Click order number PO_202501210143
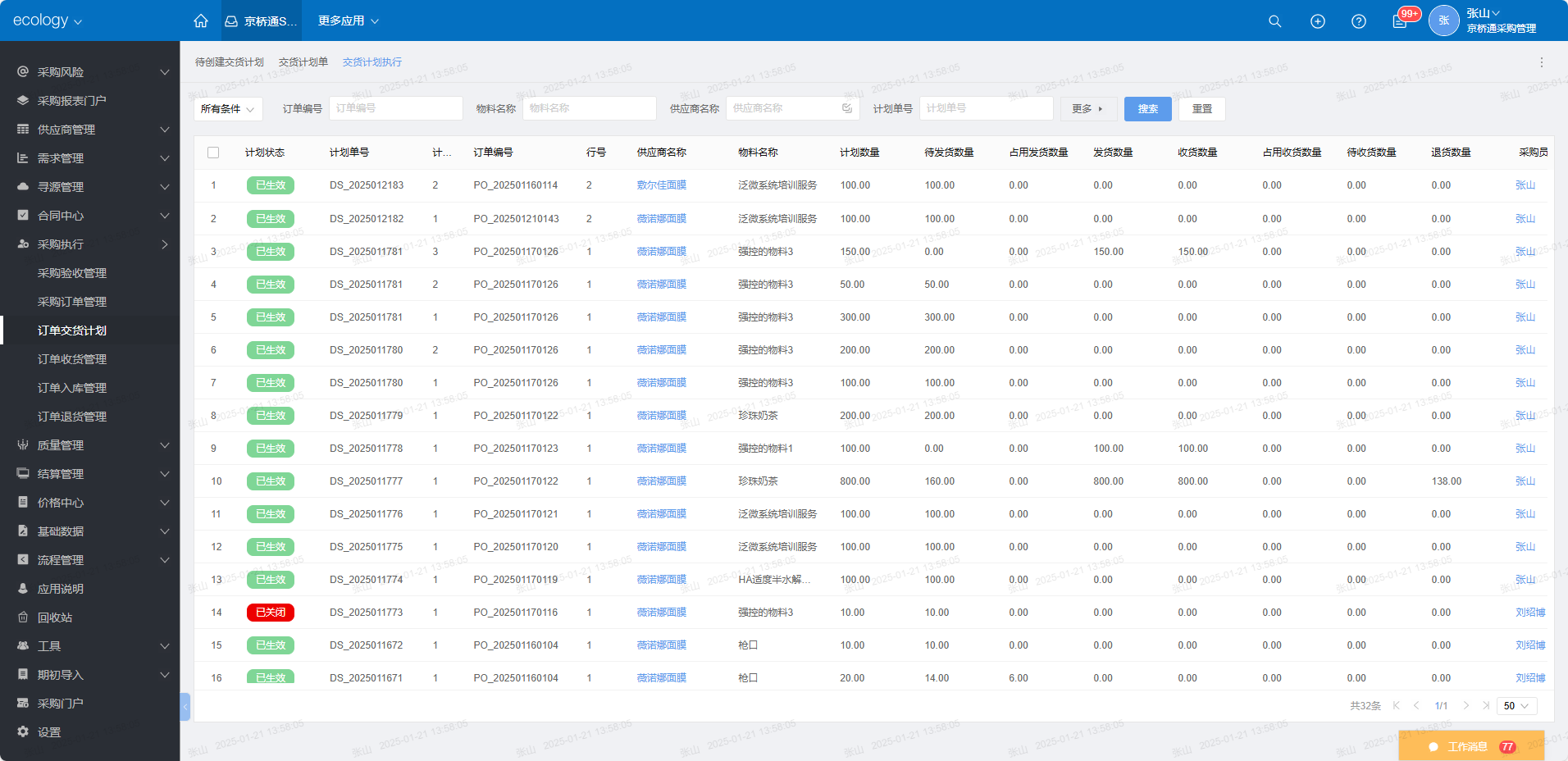The height and width of the screenshot is (761, 1568). (x=516, y=219)
